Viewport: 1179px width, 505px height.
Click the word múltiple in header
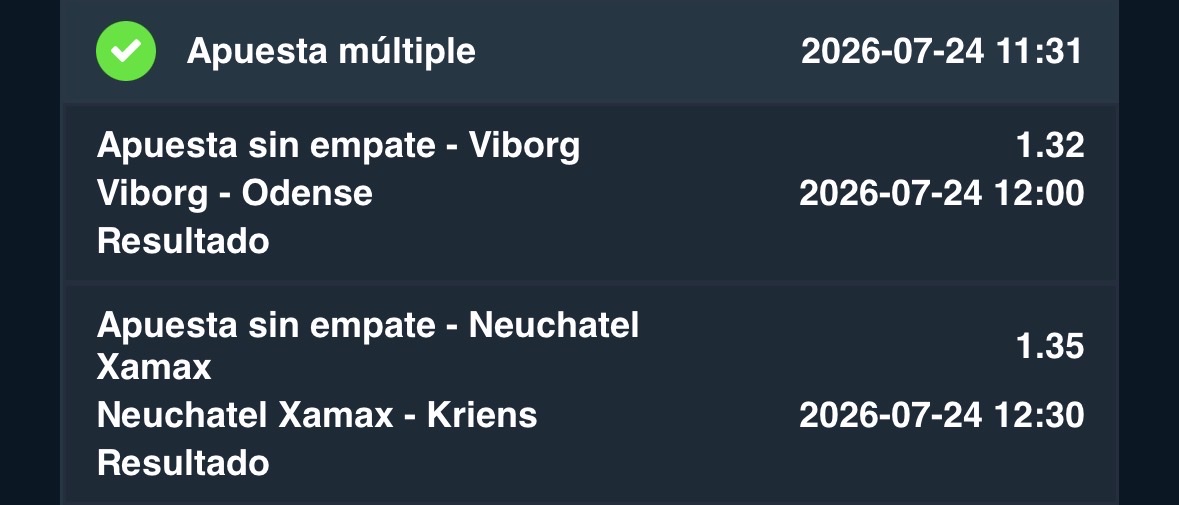407,52
